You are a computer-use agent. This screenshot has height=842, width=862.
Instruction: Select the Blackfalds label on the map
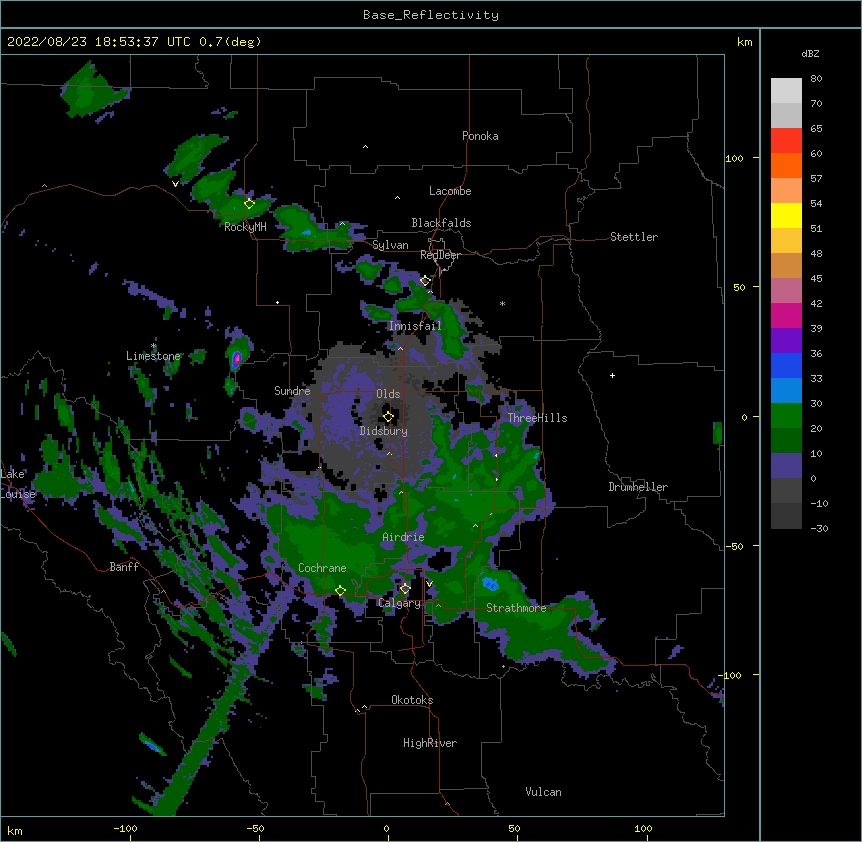(441, 223)
